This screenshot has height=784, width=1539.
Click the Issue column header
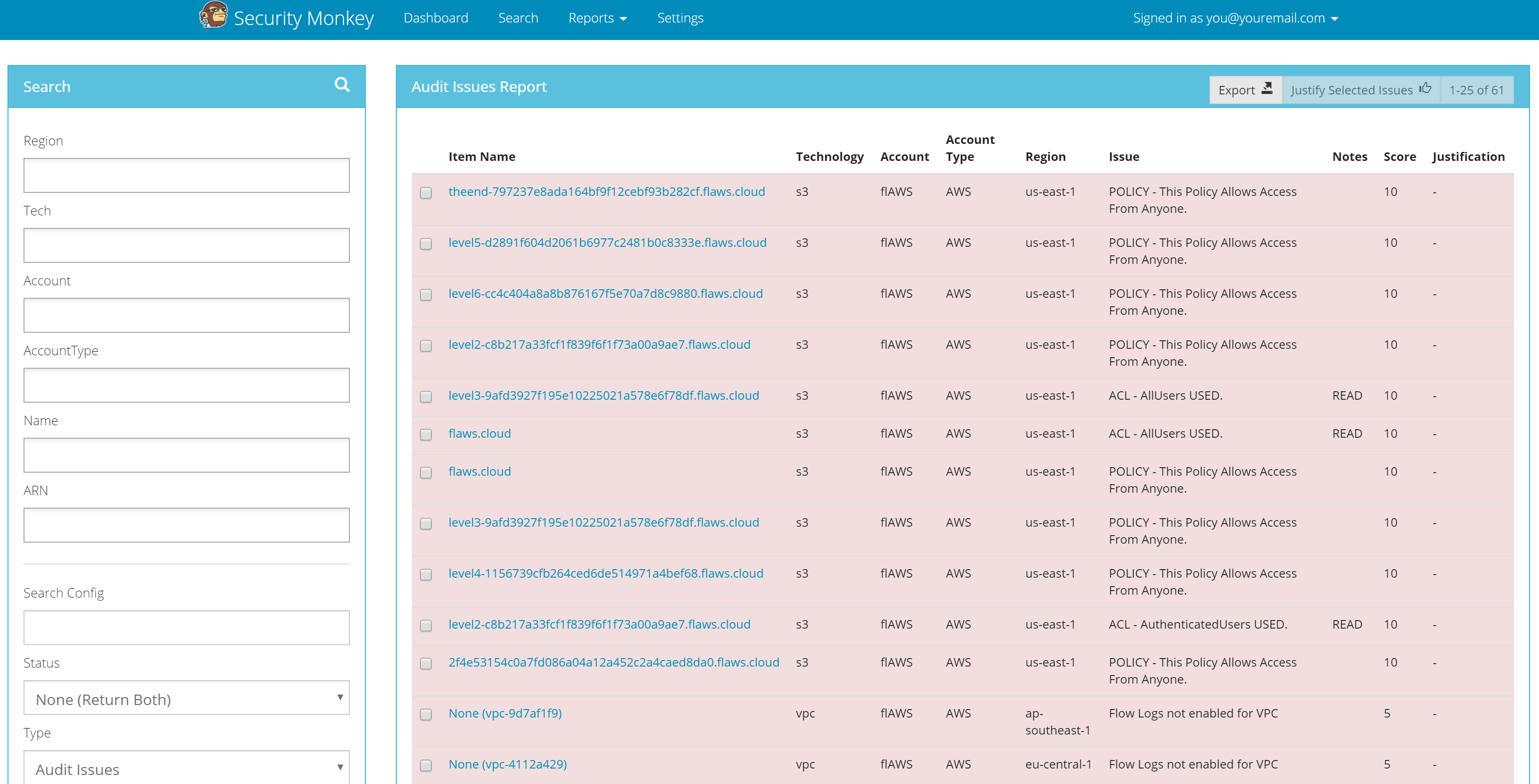coord(1124,156)
